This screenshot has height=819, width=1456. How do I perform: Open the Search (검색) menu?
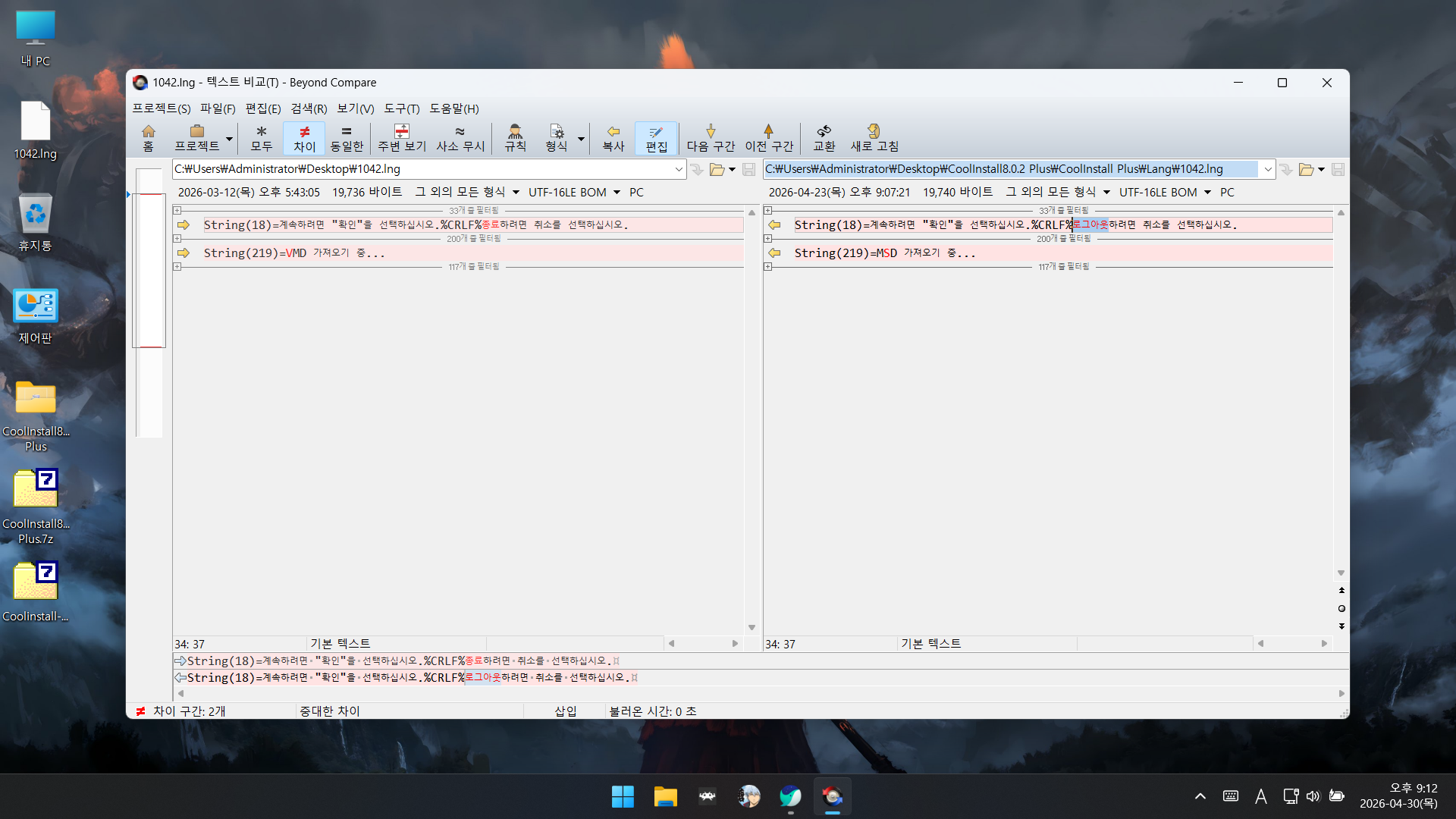click(x=309, y=108)
